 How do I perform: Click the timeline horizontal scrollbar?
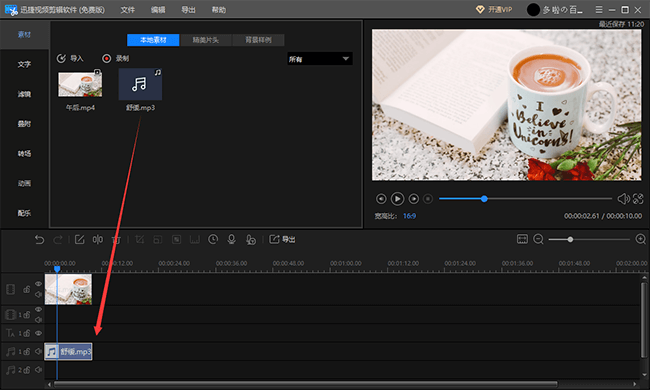point(306,384)
